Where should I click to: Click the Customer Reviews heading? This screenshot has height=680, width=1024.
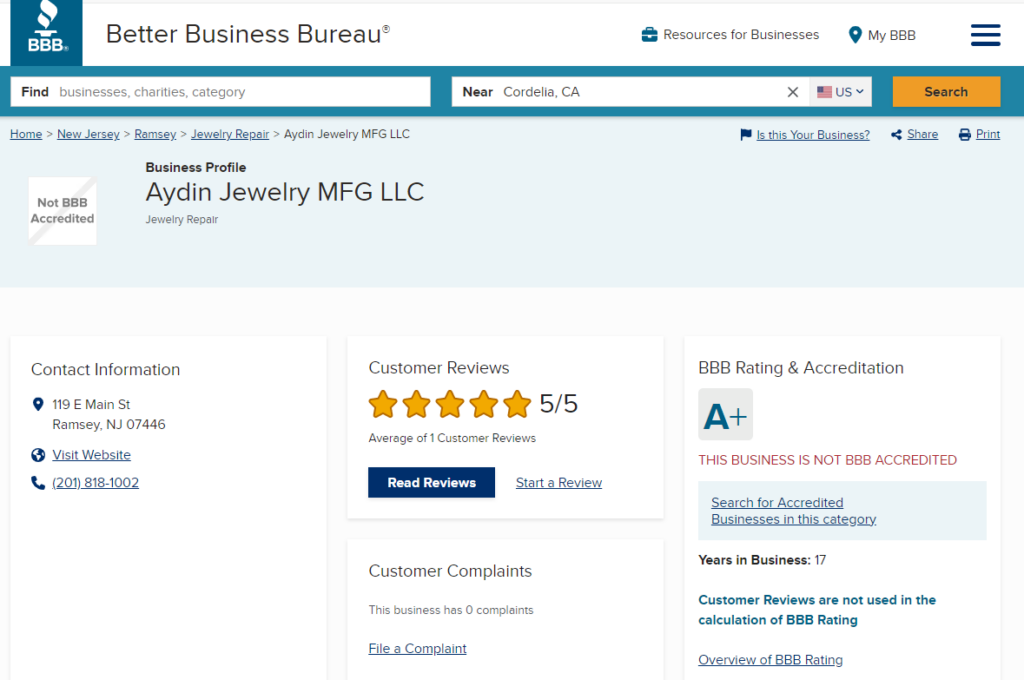click(x=439, y=368)
